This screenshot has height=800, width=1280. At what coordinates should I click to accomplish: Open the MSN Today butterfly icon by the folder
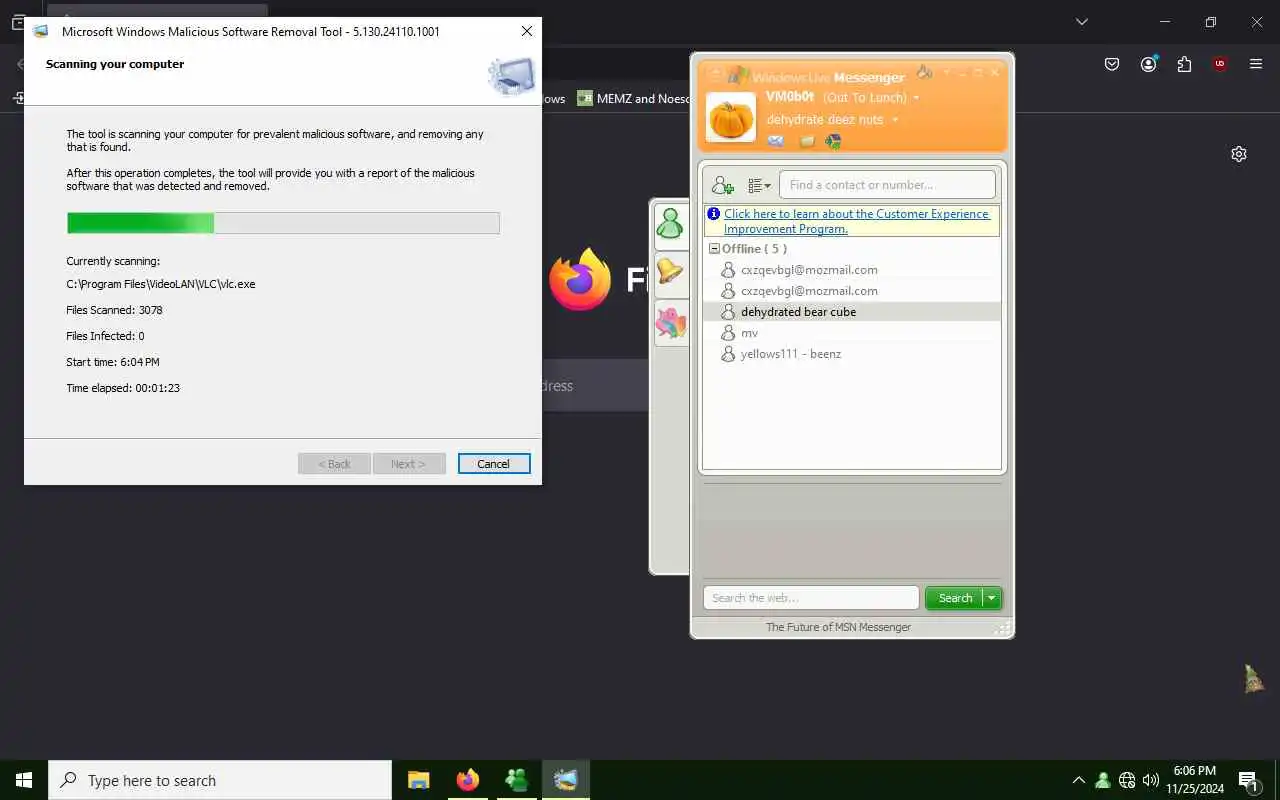(x=833, y=141)
